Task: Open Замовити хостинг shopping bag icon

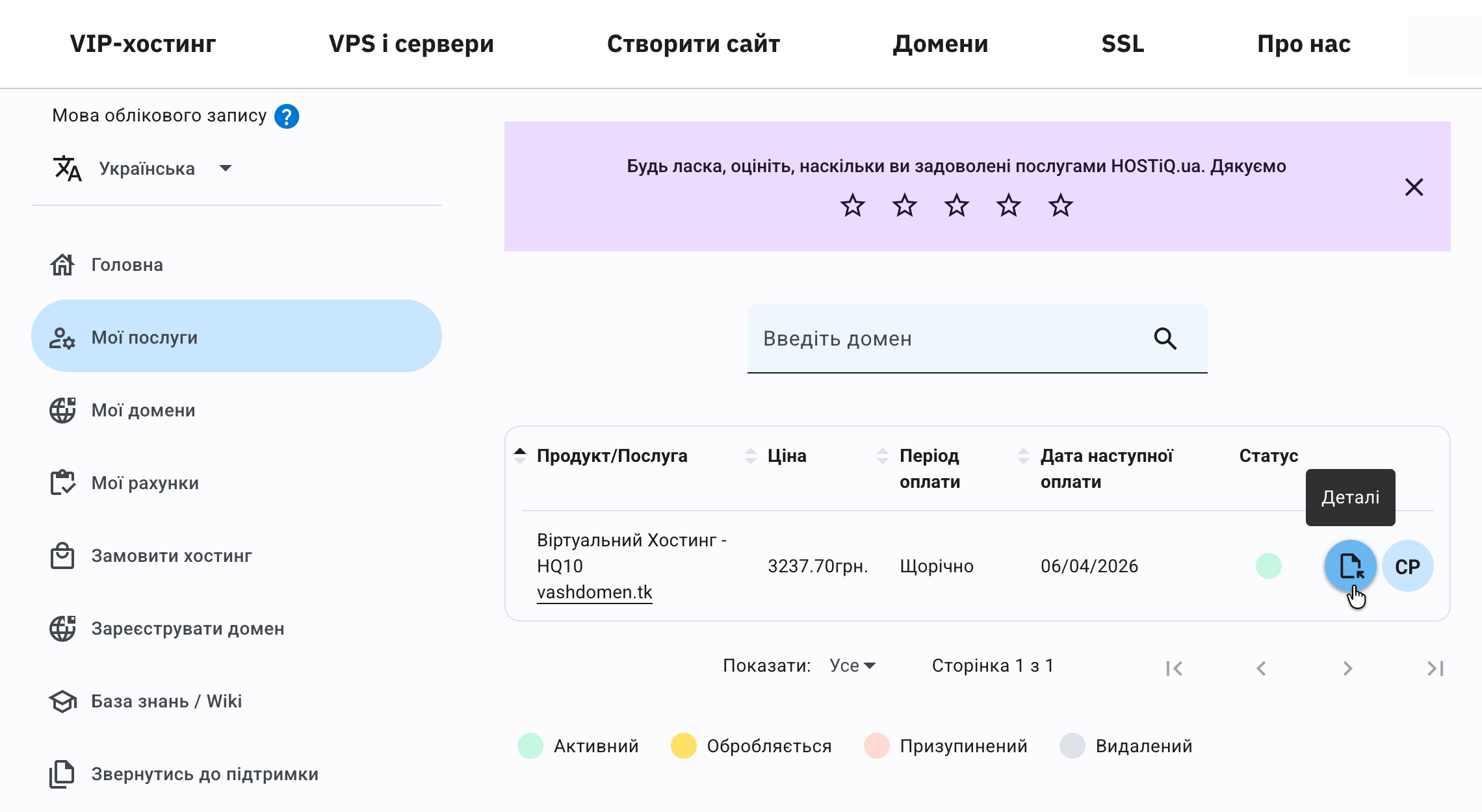Action: tap(63, 555)
